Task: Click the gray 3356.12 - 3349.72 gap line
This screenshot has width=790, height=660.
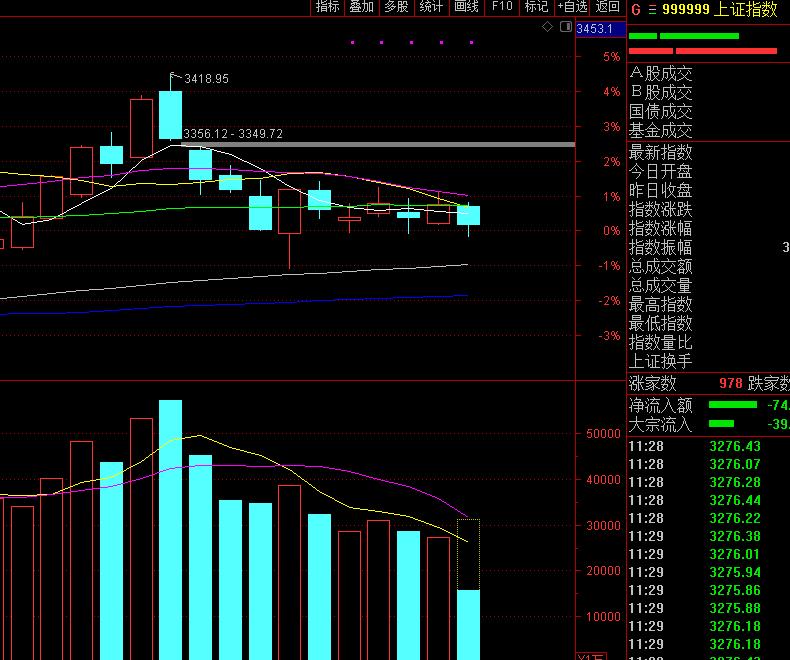Action: [x=380, y=145]
